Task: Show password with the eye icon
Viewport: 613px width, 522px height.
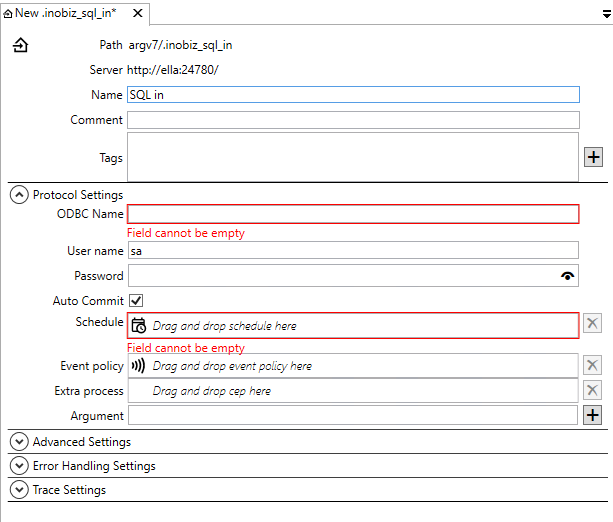Action: pyautogui.click(x=567, y=276)
